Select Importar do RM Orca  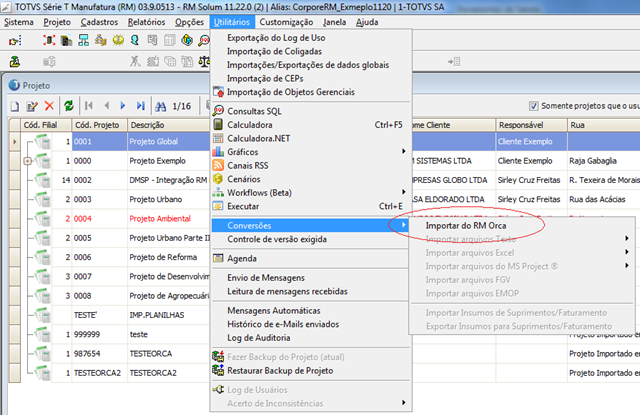click(x=466, y=226)
